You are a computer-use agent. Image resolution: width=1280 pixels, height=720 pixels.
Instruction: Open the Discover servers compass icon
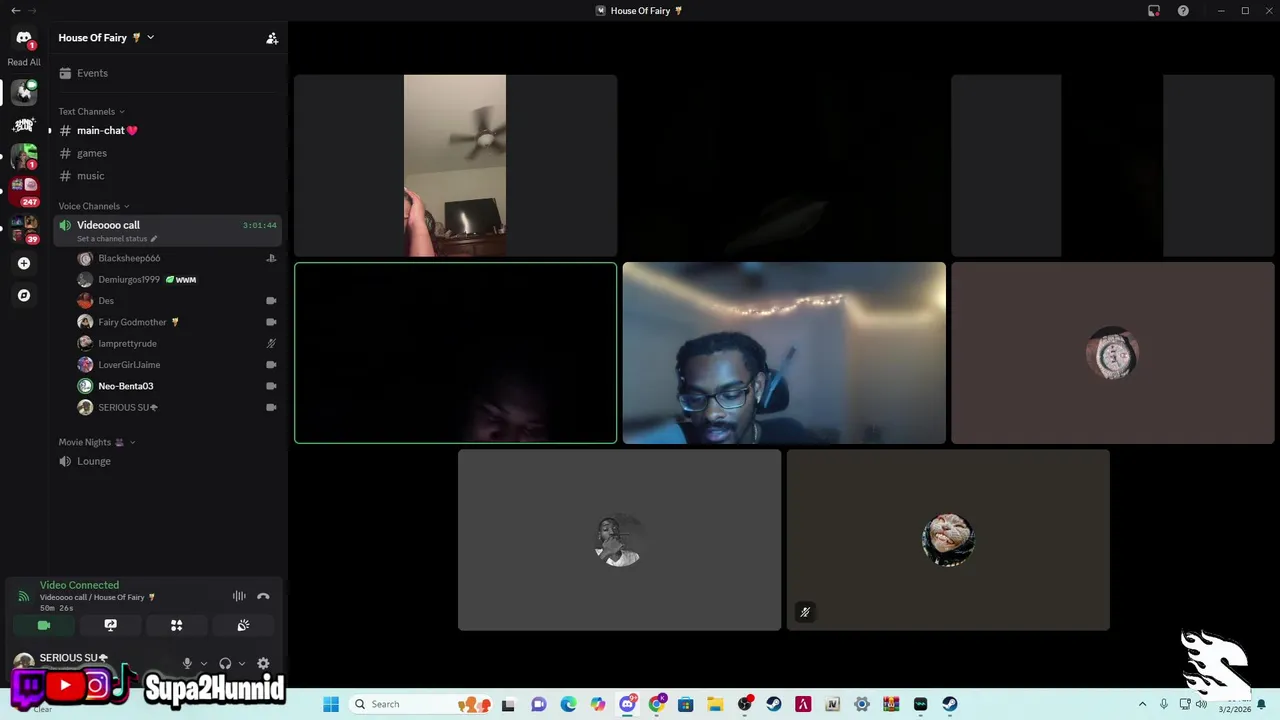point(24,295)
